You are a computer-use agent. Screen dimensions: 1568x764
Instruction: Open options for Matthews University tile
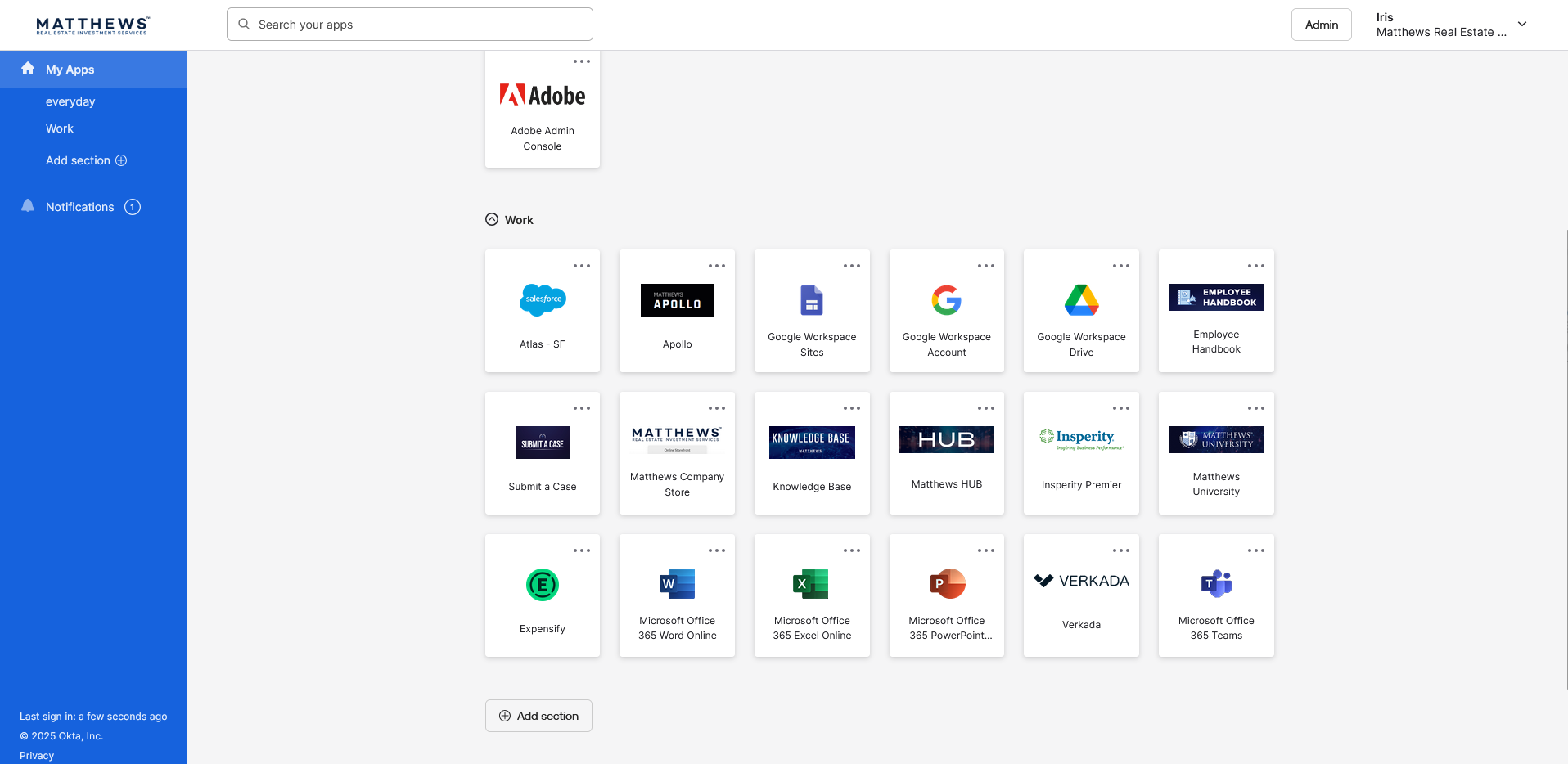click(1256, 408)
